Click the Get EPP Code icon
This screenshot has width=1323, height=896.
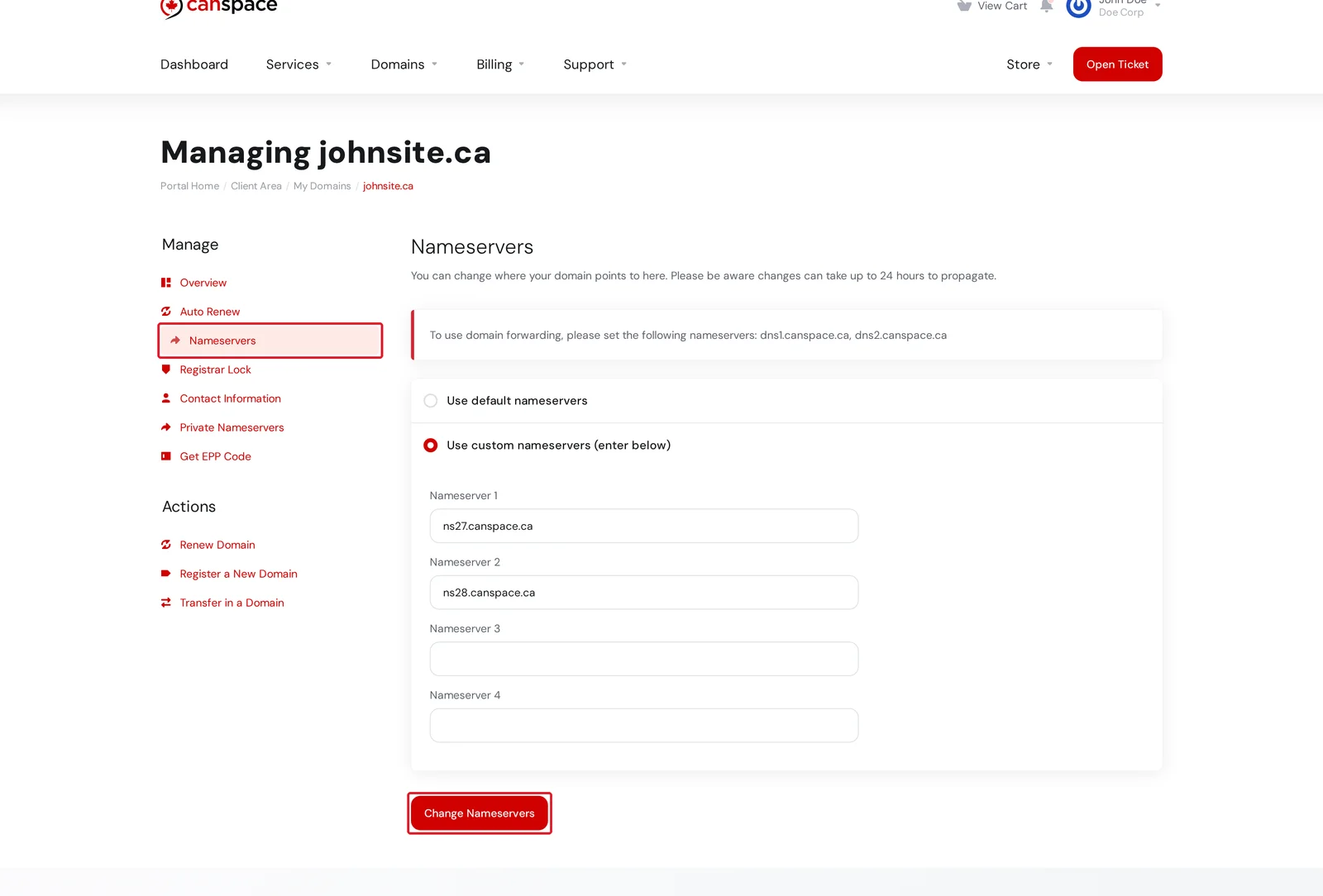pos(166,456)
